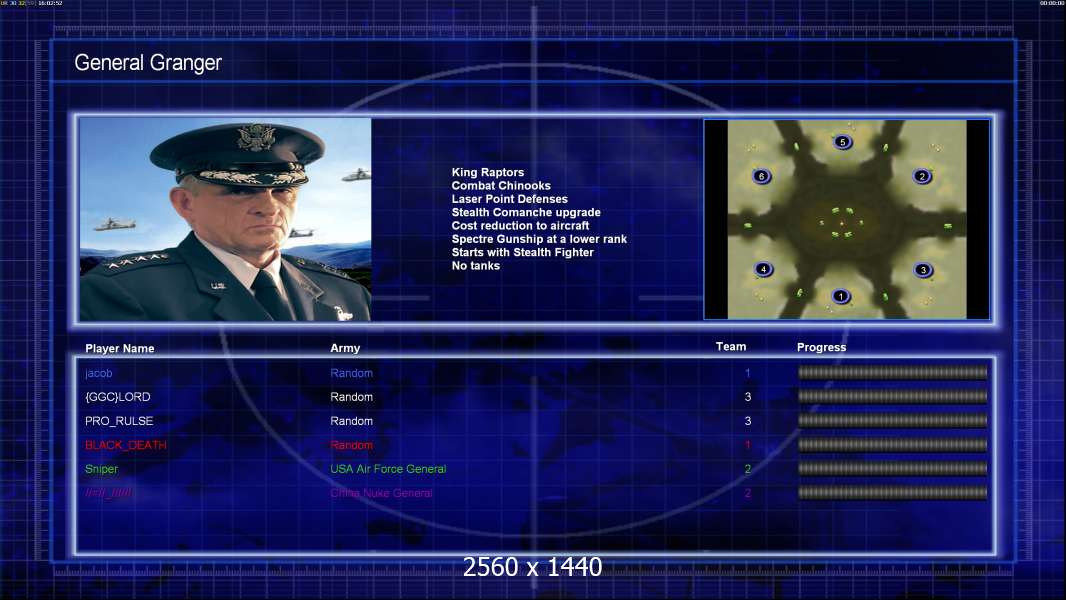Click 'Random' army in {GGC}LORD's row
The height and width of the screenshot is (600, 1066).
pos(351,397)
